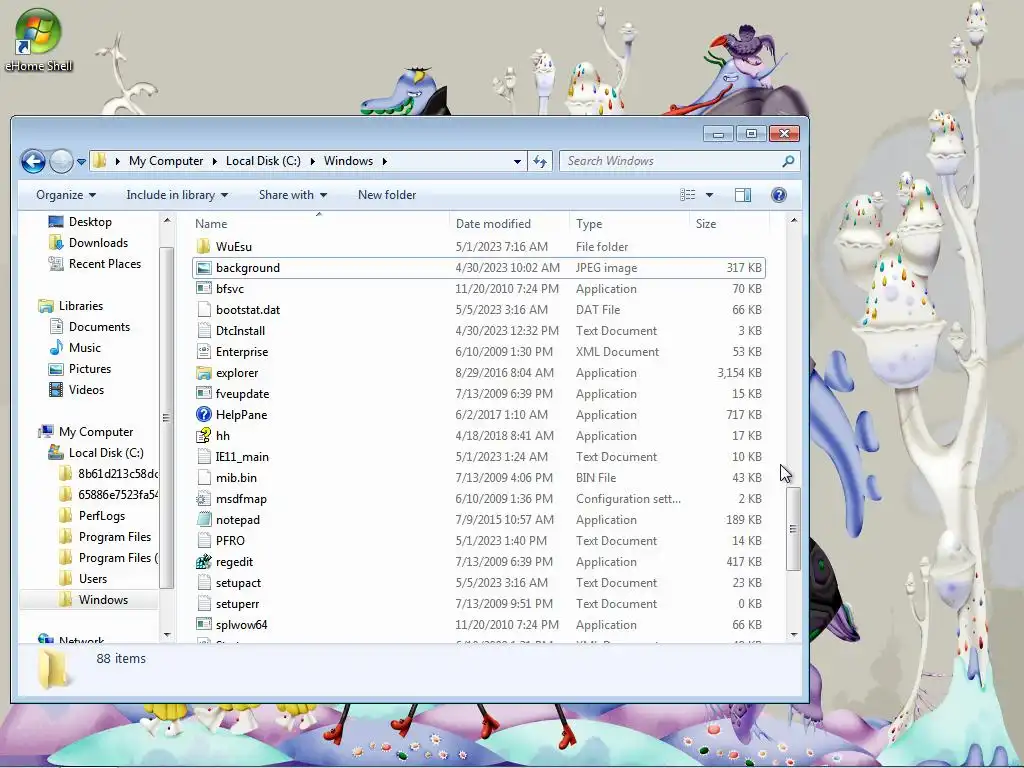Select the notepad application icon

pos(204,520)
